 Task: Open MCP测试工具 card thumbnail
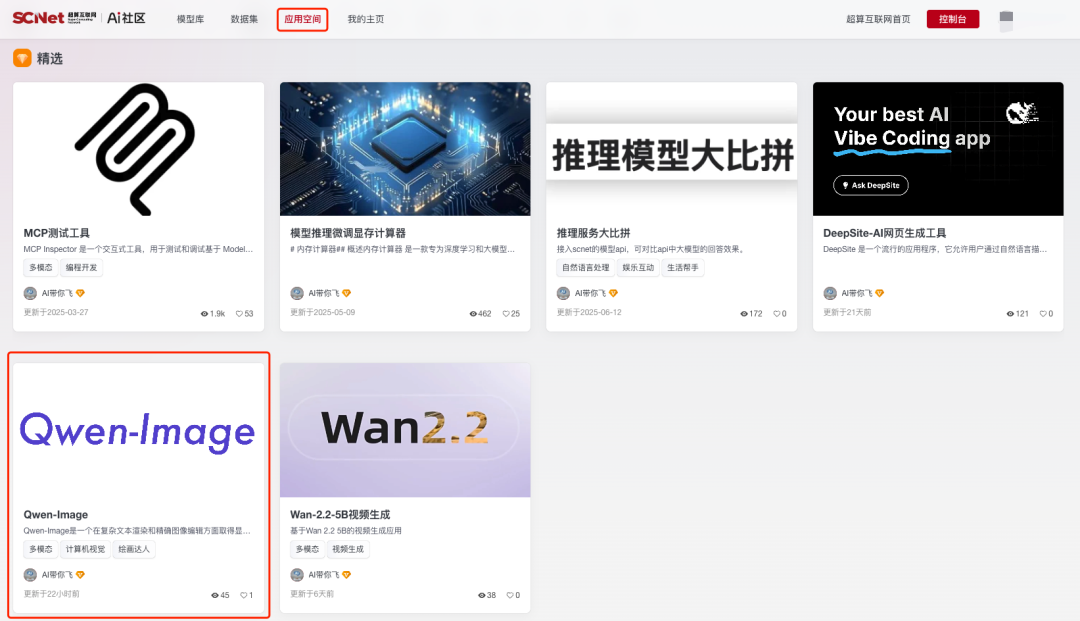click(138, 149)
